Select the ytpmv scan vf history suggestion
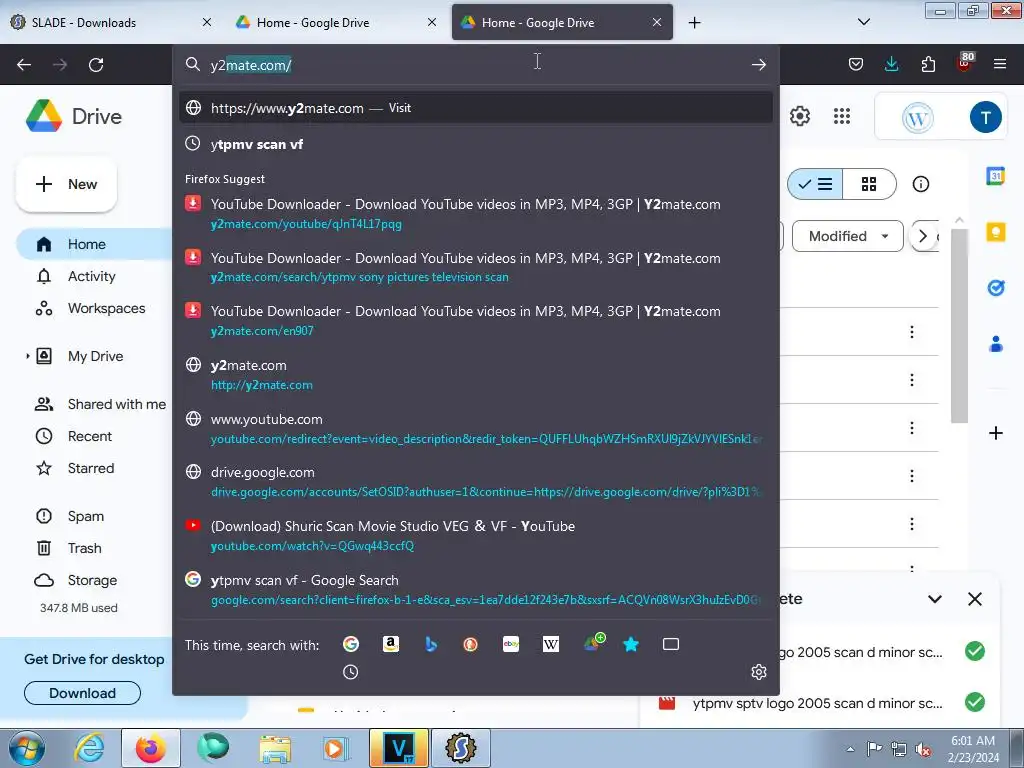The width and height of the screenshot is (1024, 768). coord(476,144)
